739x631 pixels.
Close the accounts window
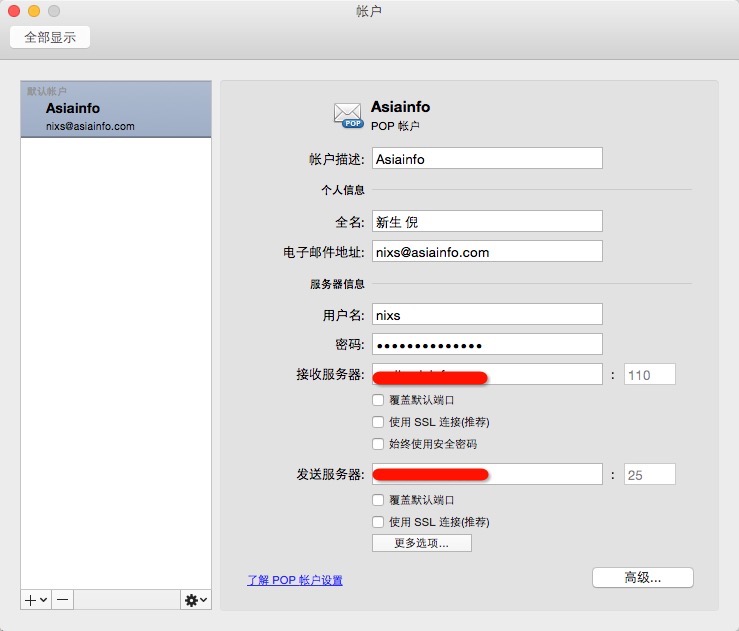coord(14,10)
